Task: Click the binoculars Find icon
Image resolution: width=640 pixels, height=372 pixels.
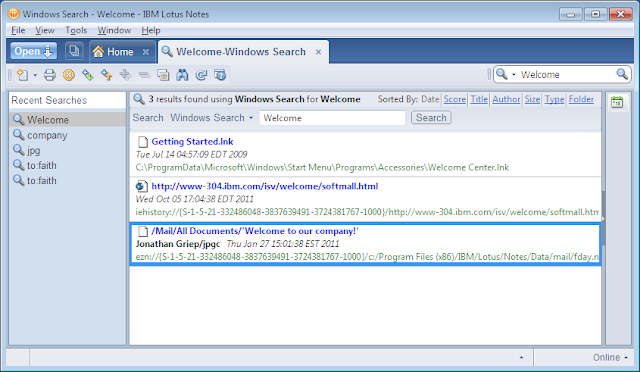Action: pyautogui.click(x=182, y=75)
